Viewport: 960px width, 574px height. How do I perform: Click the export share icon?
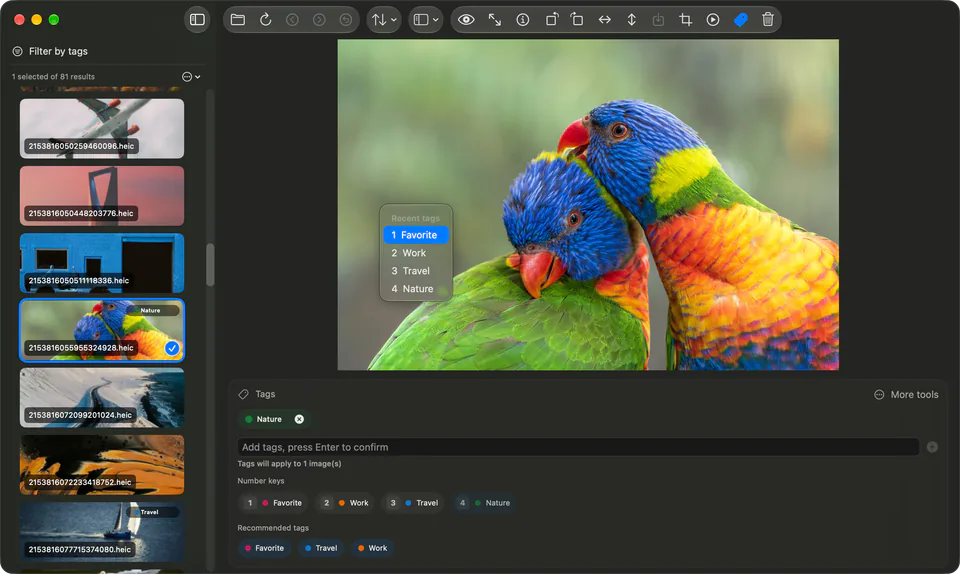(x=658, y=20)
